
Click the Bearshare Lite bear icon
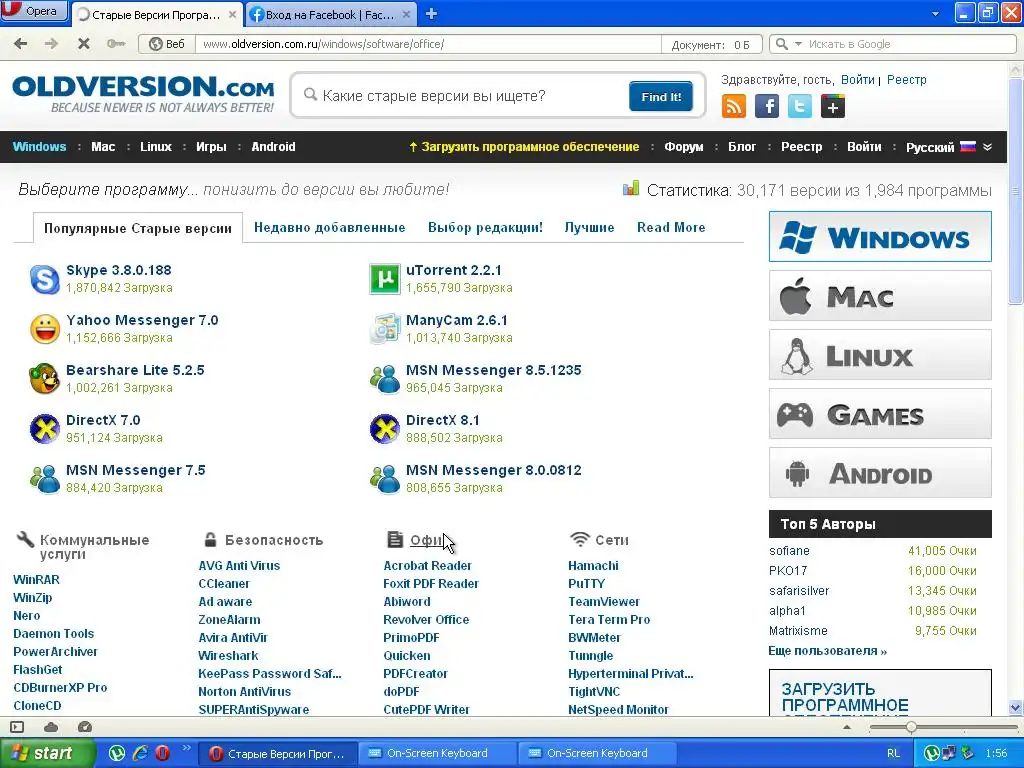[44, 379]
